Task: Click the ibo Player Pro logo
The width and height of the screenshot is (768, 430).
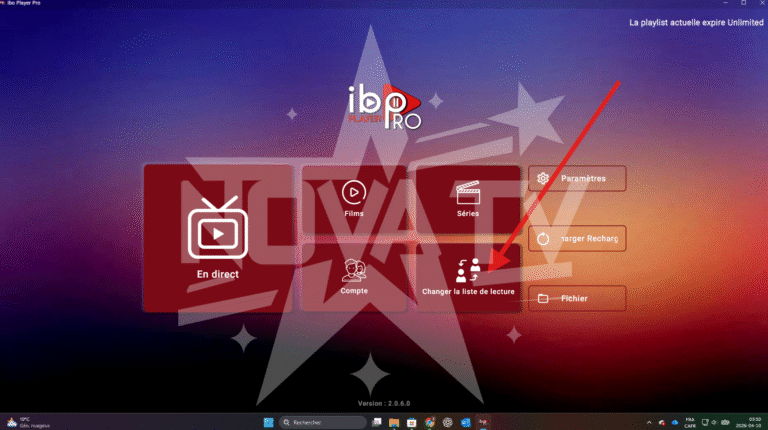Action: pos(384,106)
